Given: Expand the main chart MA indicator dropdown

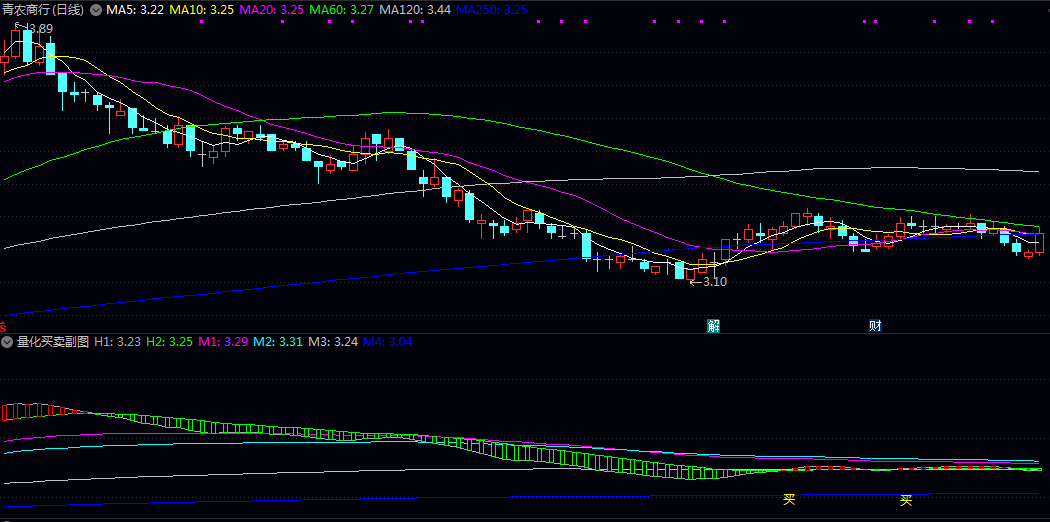Looking at the screenshot, I should coord(96,9).
